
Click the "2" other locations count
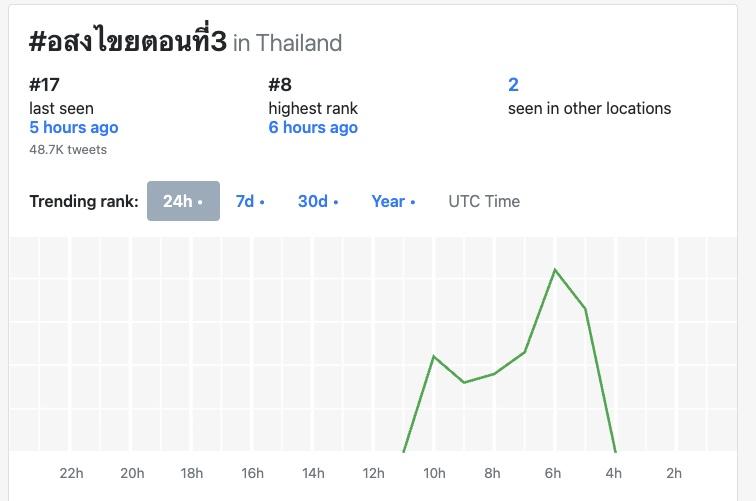(x=513, y=85)
